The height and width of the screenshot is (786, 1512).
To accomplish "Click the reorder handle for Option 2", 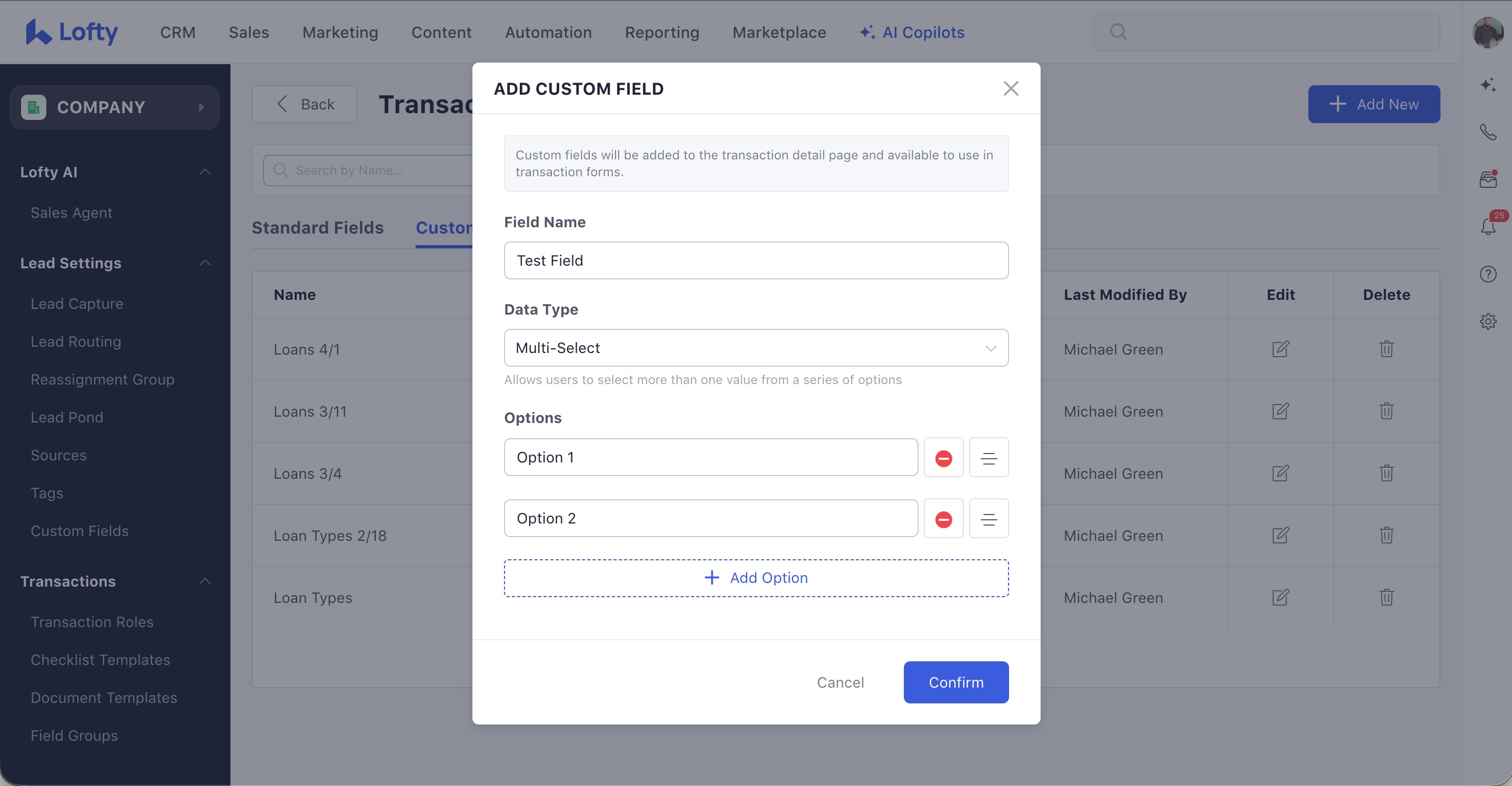I will click(989, 519).
